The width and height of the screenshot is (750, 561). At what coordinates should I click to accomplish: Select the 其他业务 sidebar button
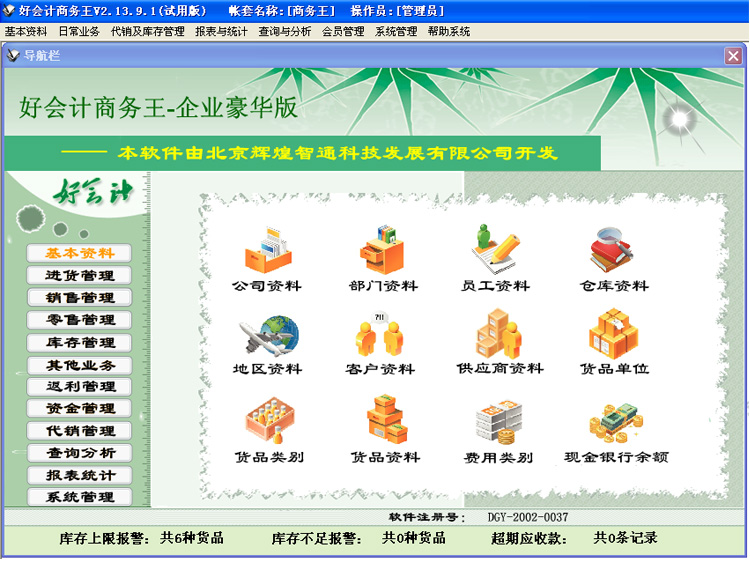[79, 365]
